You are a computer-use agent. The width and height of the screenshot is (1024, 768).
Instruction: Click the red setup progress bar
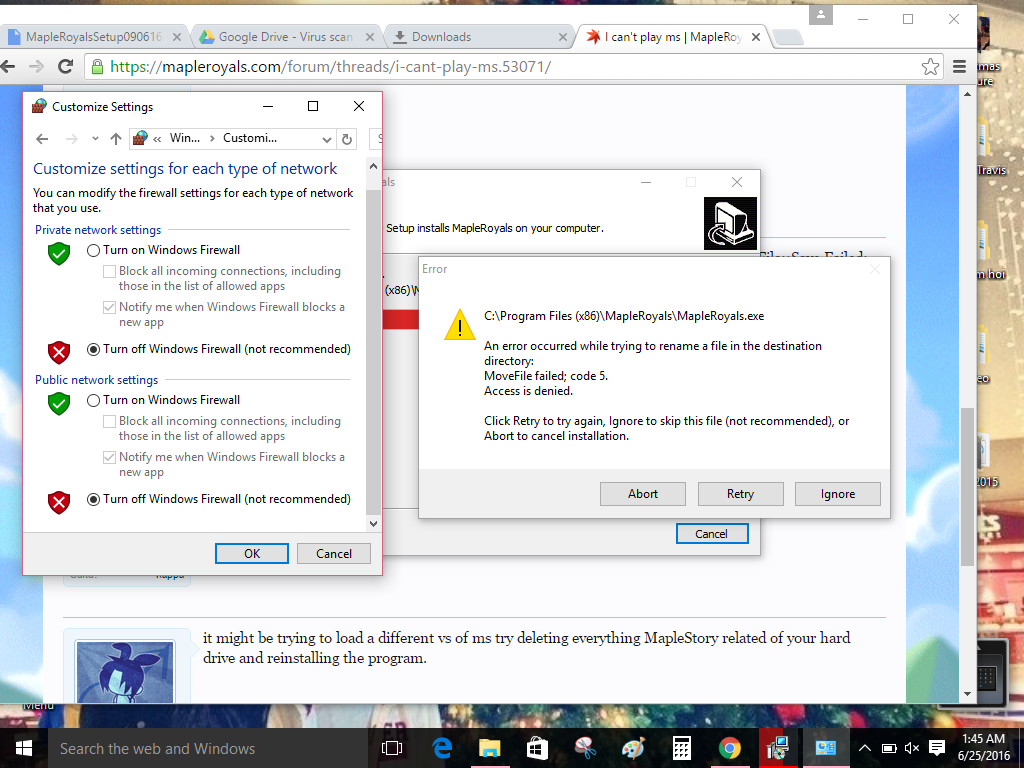click(401, 320)
